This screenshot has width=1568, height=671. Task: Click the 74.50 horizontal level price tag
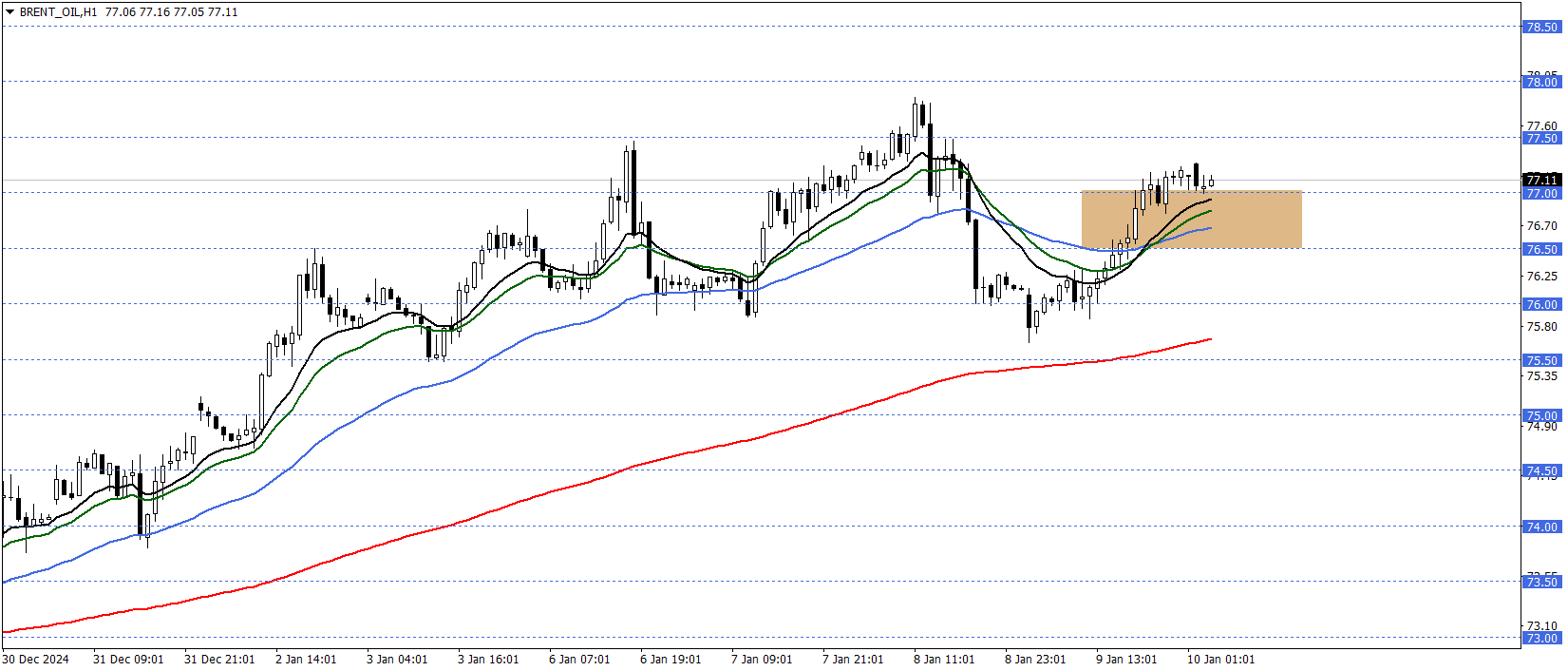[1541, 470]
